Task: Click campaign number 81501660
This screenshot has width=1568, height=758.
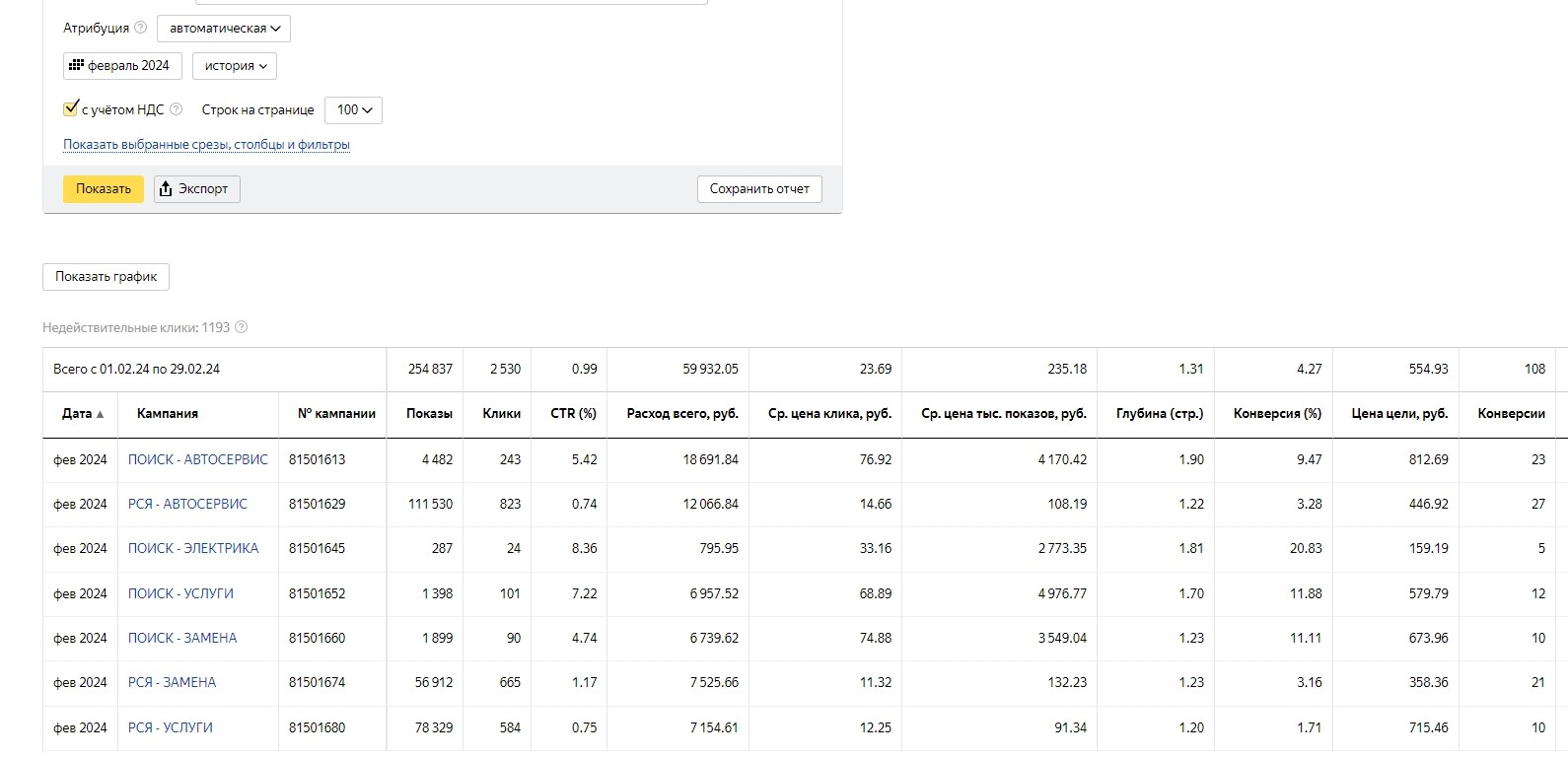Action: (x=318, y=638)
